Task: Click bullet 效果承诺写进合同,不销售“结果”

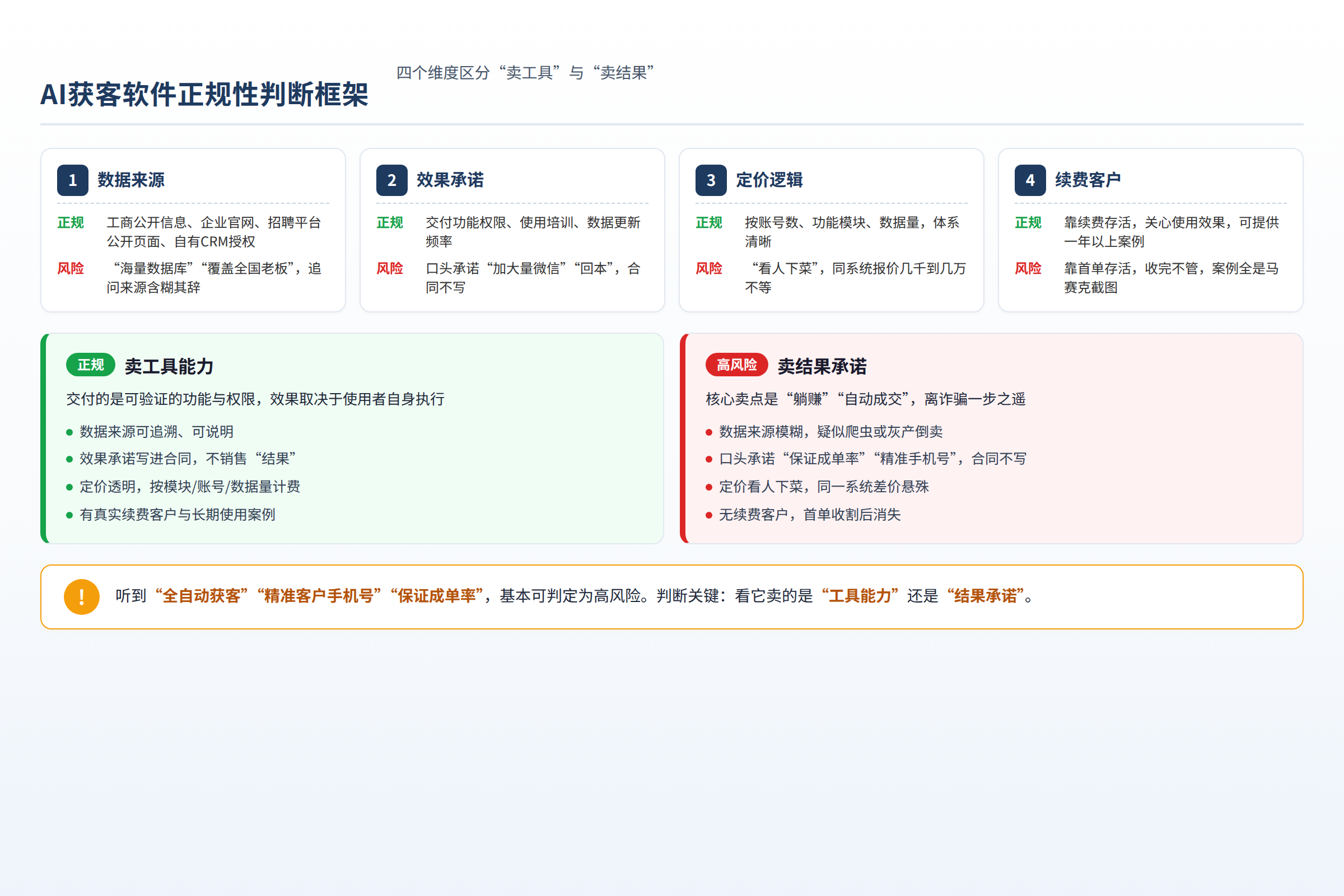Action: pos(188,459)
